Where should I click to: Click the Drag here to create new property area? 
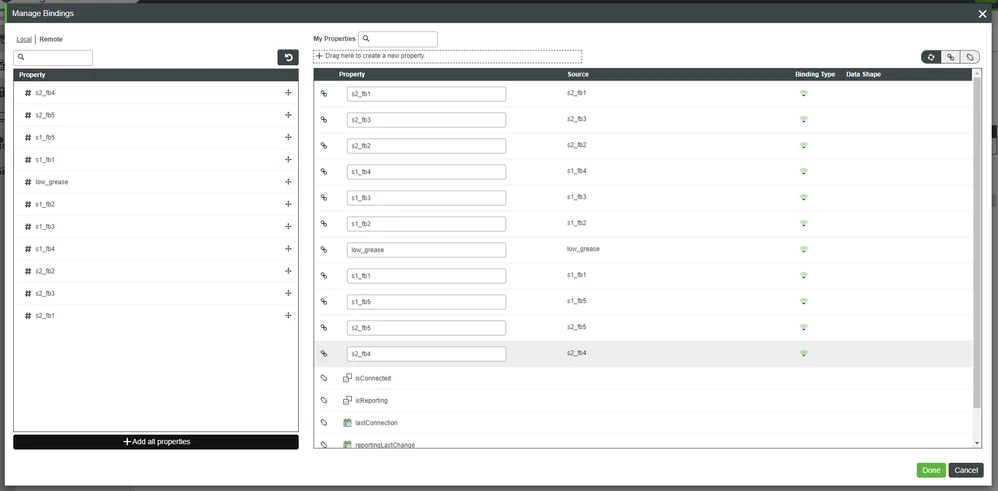[x=447, y=56]
